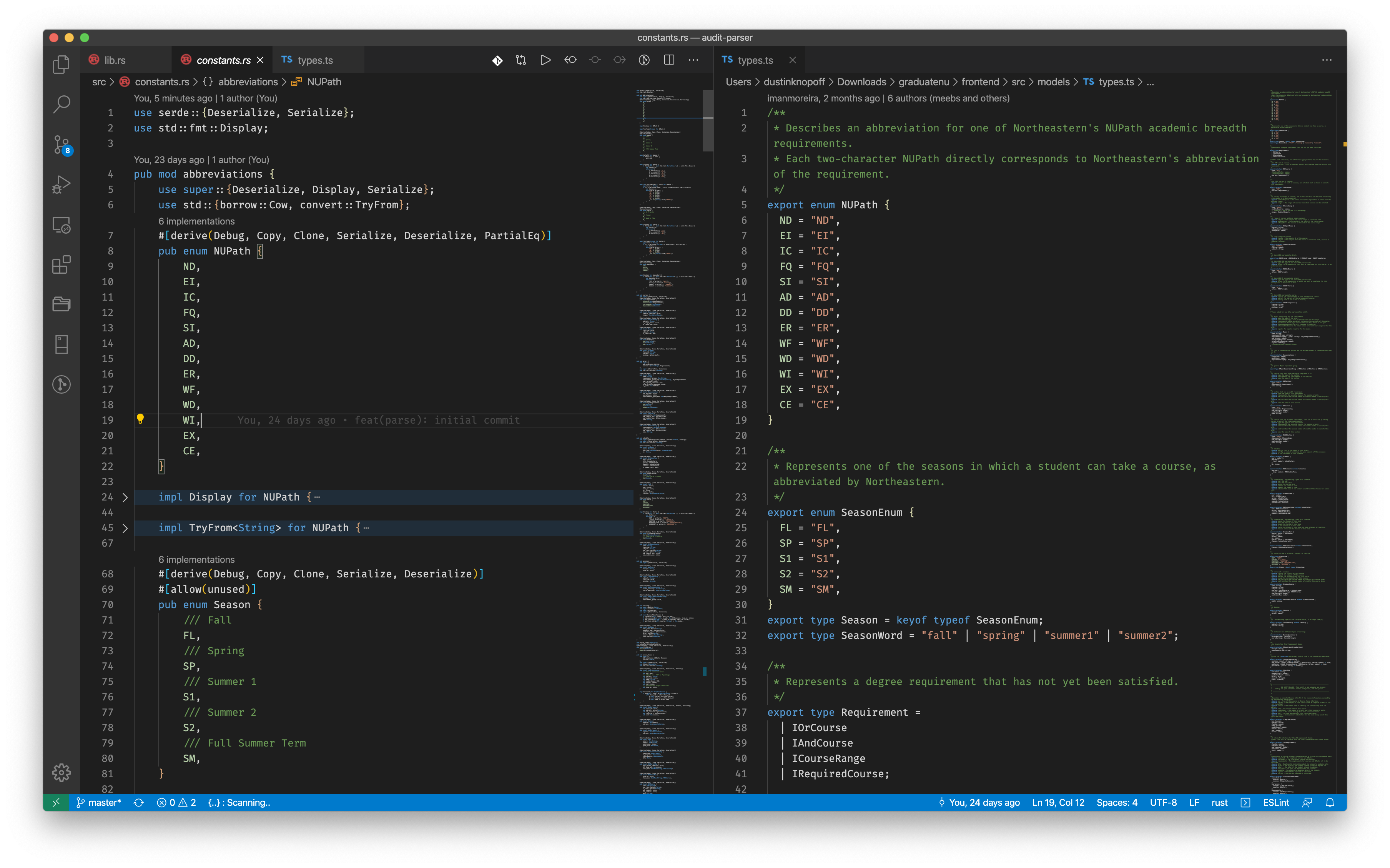Image resolution: width=1390 pixels, height=868 pixels.
Task: Open the Run and Debug view
Action: point(62,184)
